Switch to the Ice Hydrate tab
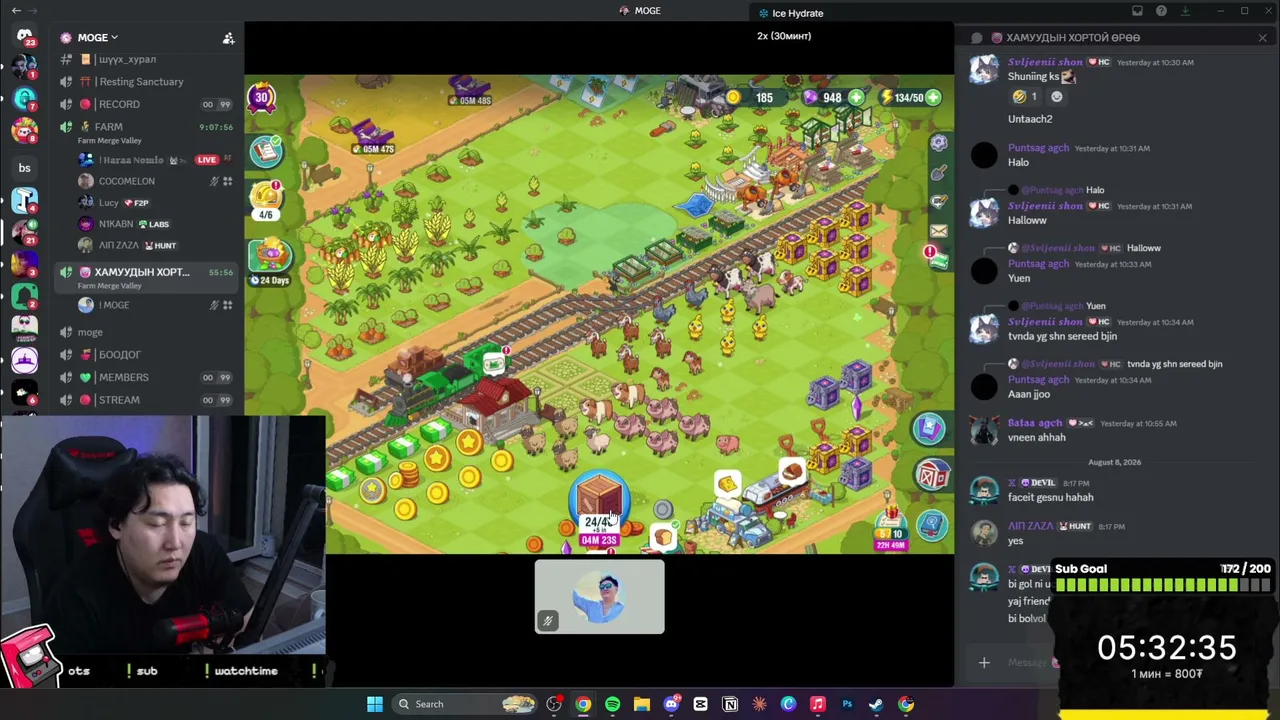This screenshot has height=720, width=1280. point(791,13)
